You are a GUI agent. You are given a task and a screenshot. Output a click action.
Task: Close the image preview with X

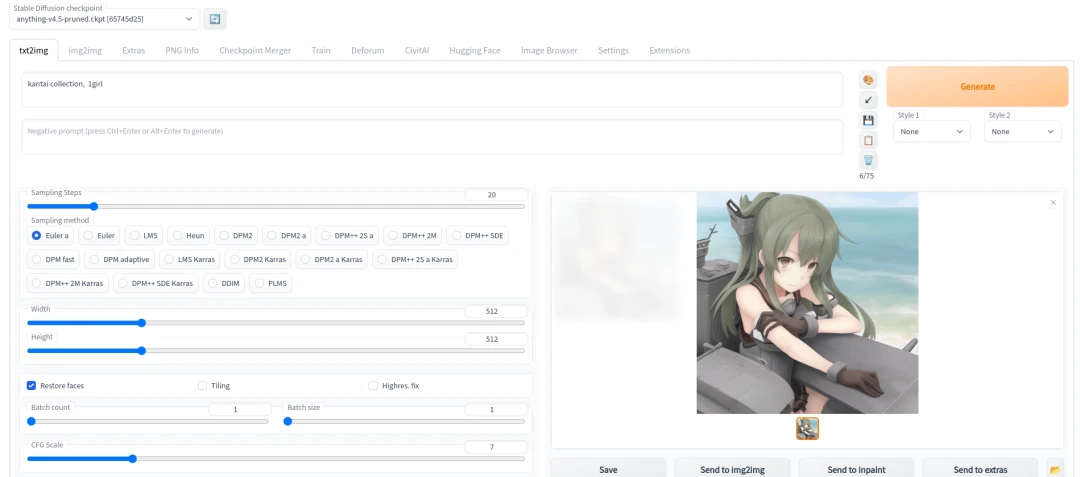tap(1052, 203)
